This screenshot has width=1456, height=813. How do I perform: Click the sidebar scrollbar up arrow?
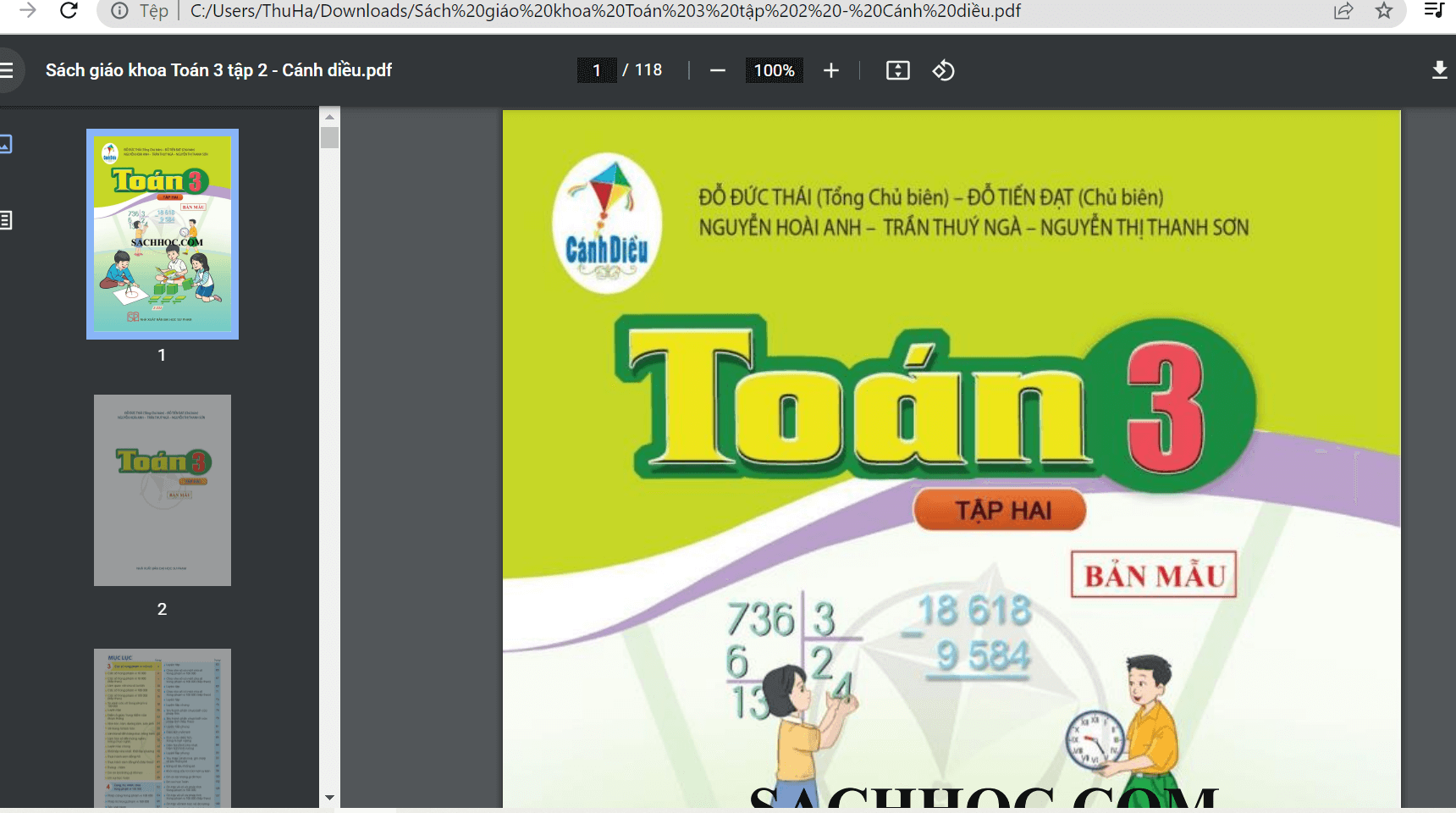click(x=329, y=116)
